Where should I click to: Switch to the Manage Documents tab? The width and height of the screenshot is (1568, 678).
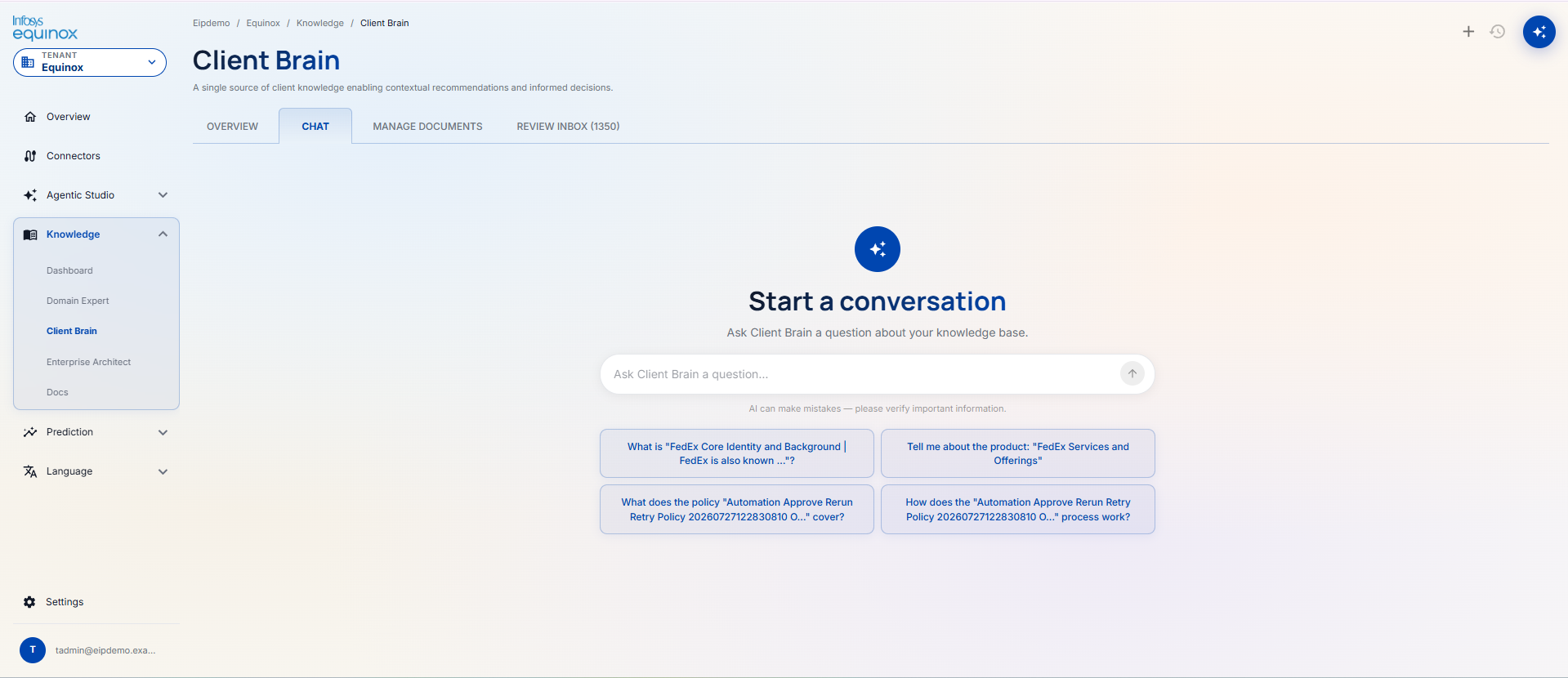pos(427,127)
